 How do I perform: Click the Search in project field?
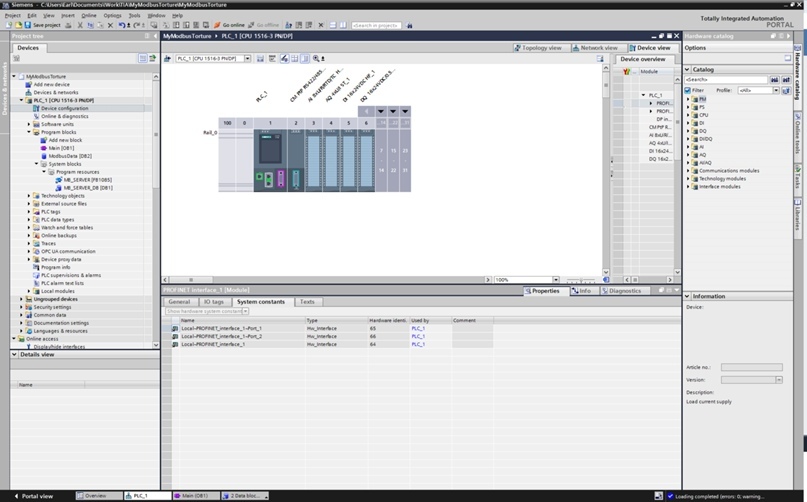coord(376,25)
